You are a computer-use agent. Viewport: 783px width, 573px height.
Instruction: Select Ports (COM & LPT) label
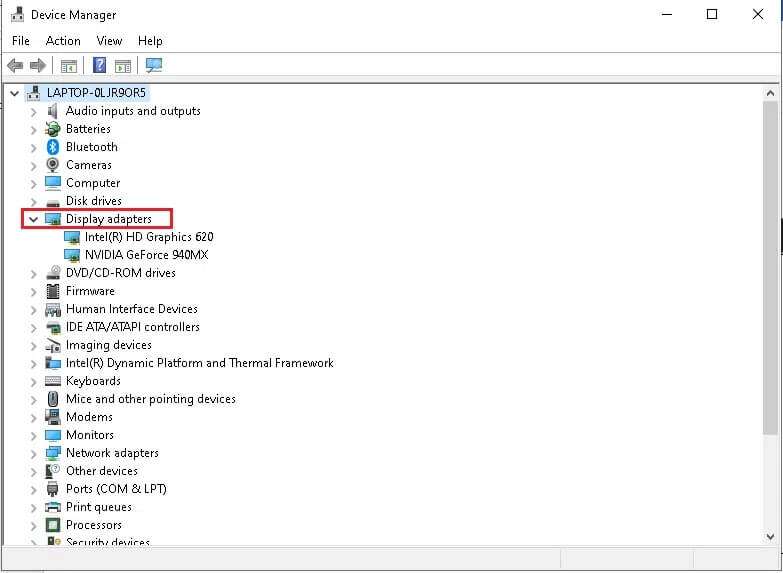[116, 489]
